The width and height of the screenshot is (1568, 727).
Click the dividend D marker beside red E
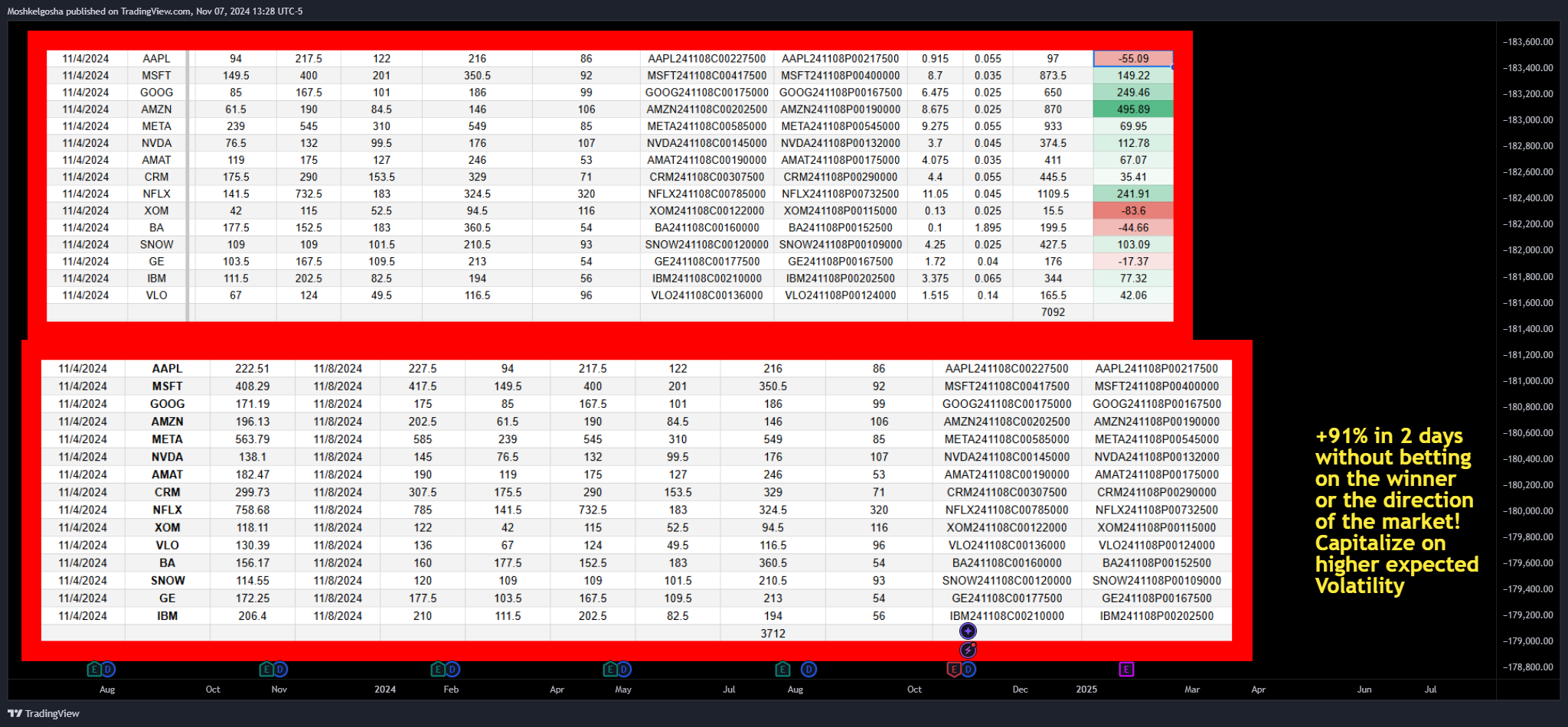click(x=969, y=670)
